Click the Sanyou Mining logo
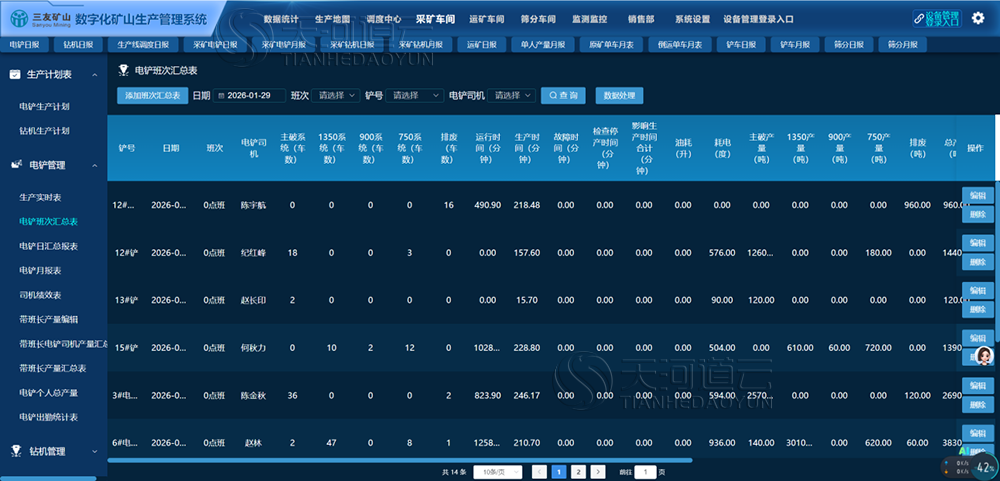The height and width of the screenshot is (481, 1000). point(40,19)
